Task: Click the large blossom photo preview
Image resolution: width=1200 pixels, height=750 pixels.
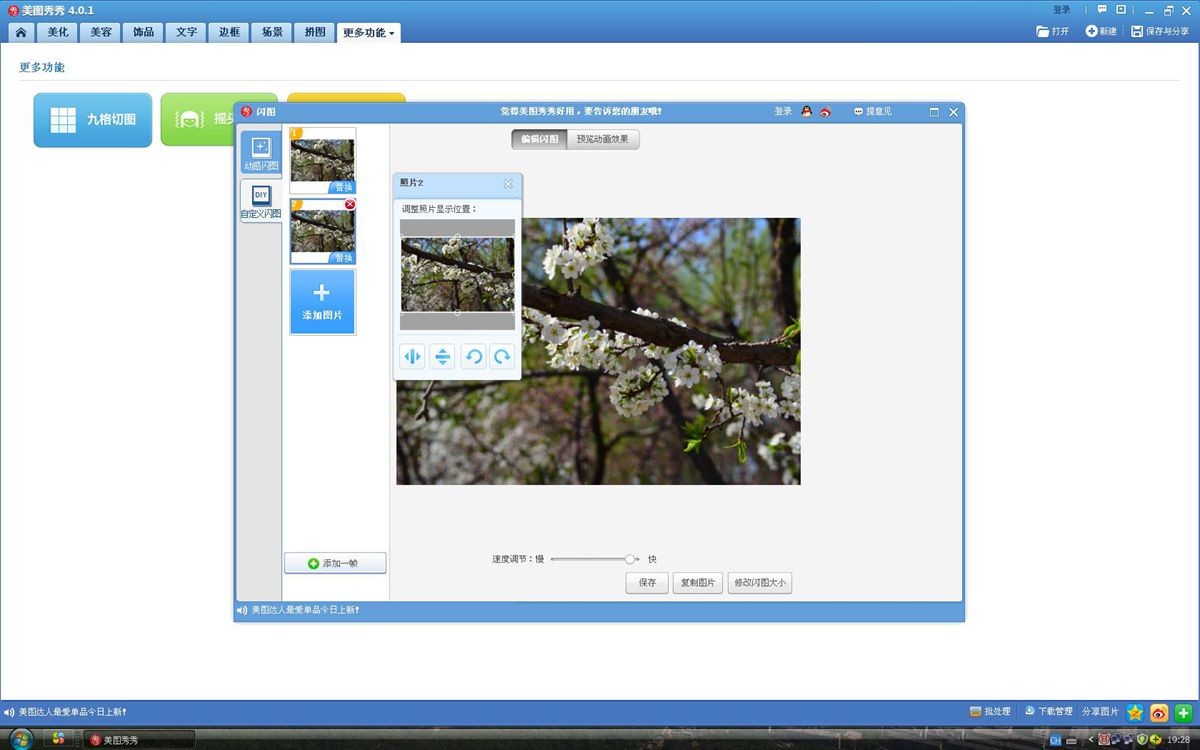Action: (x=598, y=351)
